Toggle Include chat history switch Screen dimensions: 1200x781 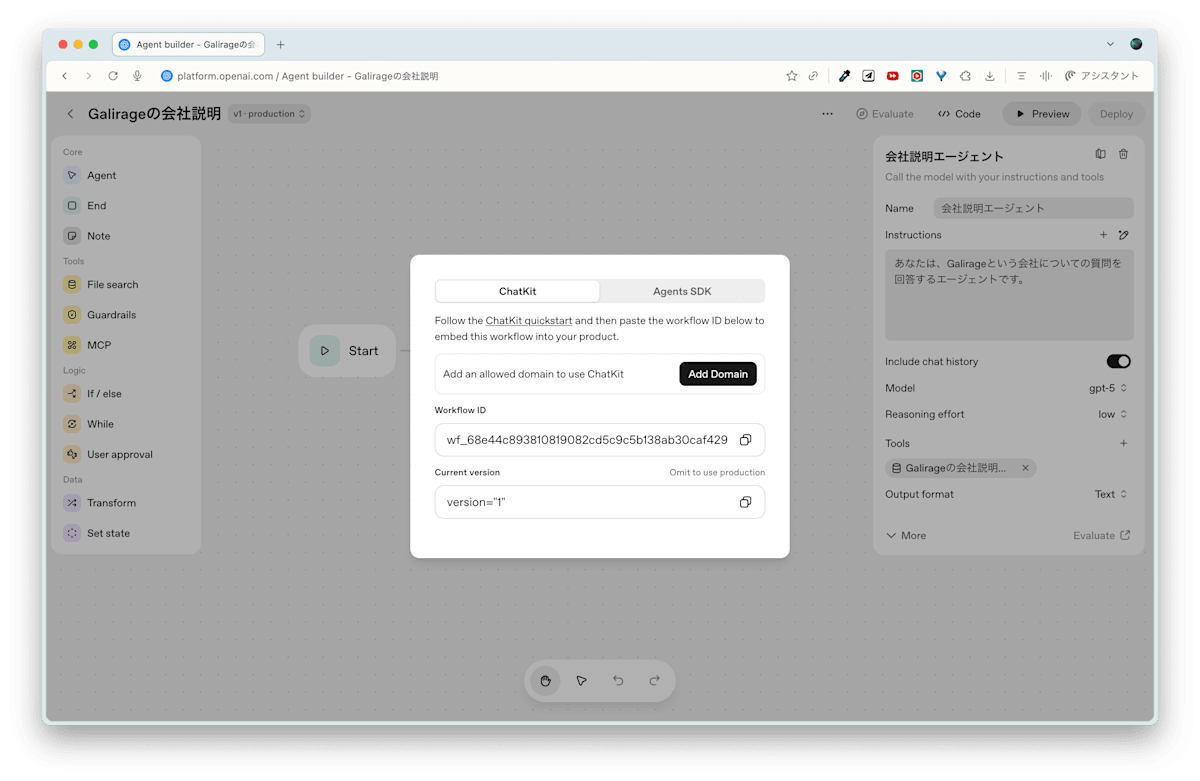pyautogui.click(x=1118, y=361)
